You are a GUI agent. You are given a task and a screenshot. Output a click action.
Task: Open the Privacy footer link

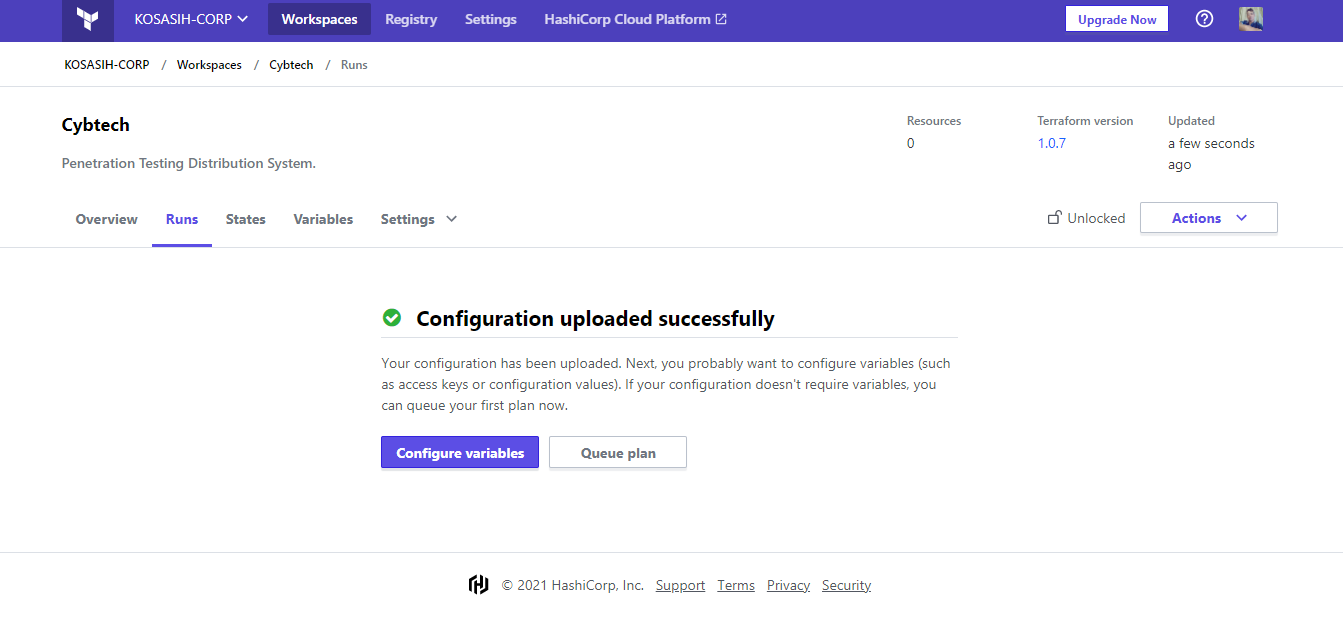point(788,585)
